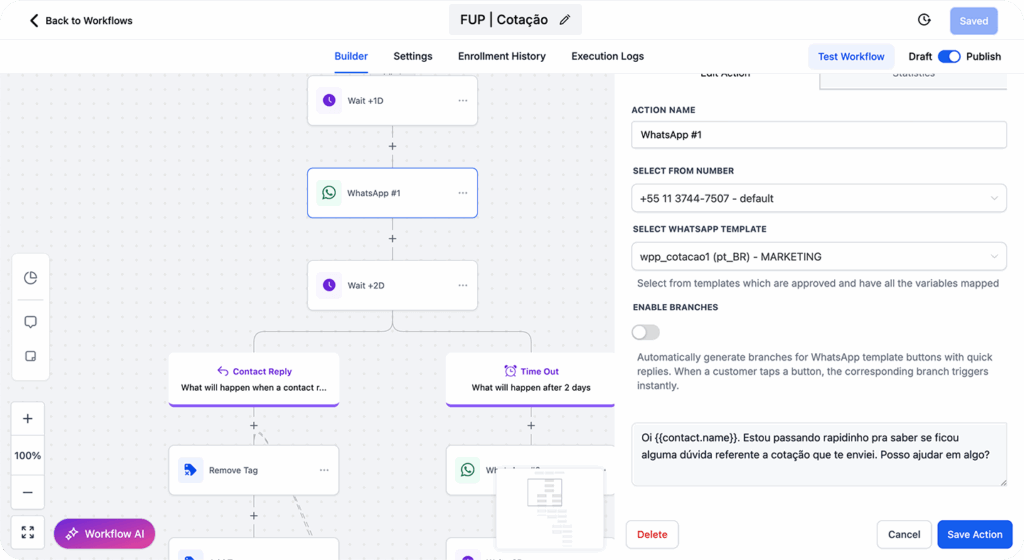Click the Save Action button
1024x560 pixels.
point(974,534)
